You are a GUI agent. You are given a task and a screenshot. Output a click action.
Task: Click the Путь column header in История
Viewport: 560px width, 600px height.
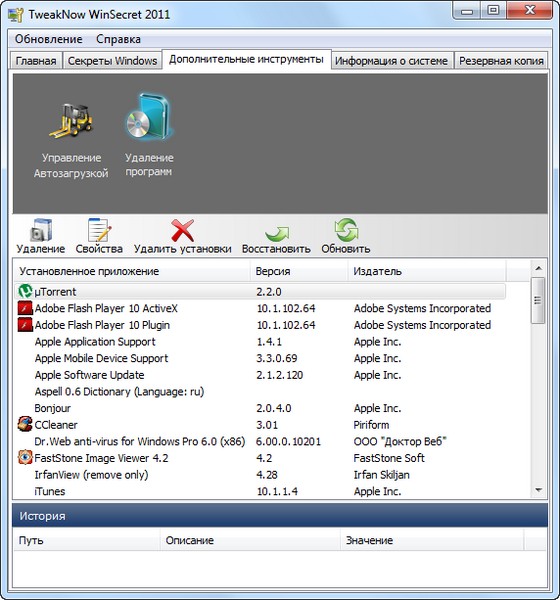[x=87, y=540]
